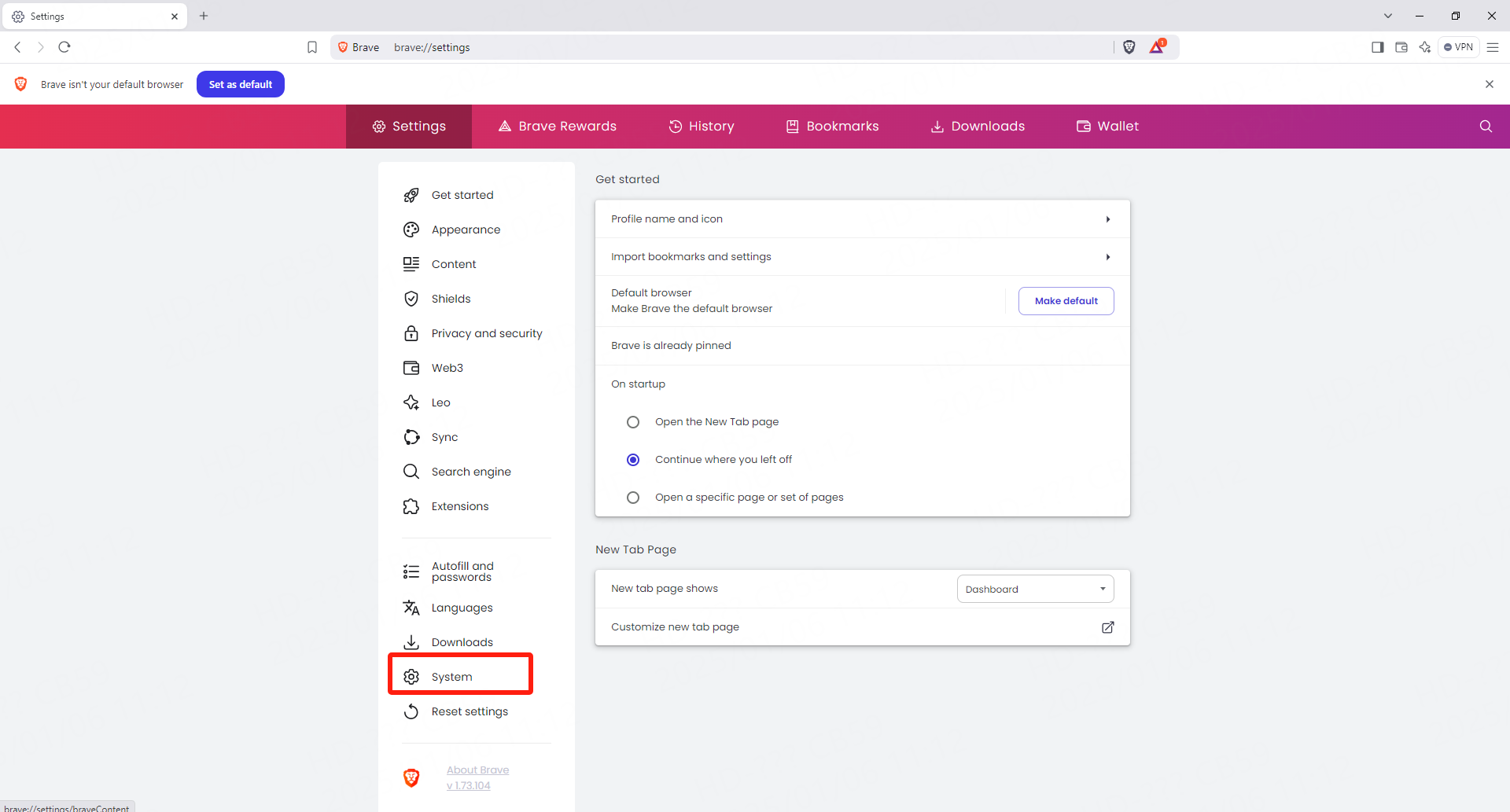Open the Leo AI assistant toolbar icon

coord(1424,47)
